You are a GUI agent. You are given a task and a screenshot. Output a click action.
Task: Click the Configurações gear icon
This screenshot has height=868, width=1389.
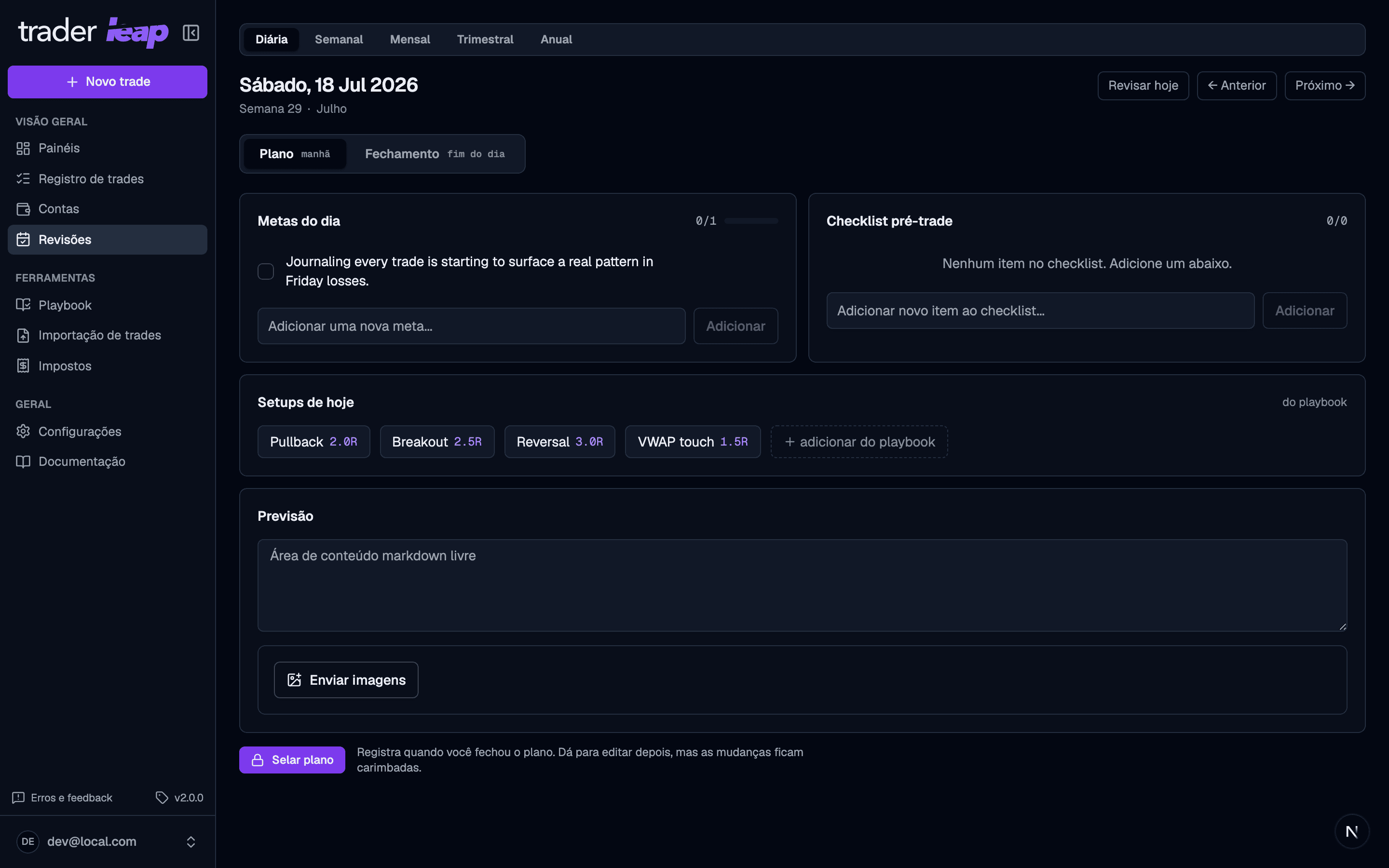[23, 431]
